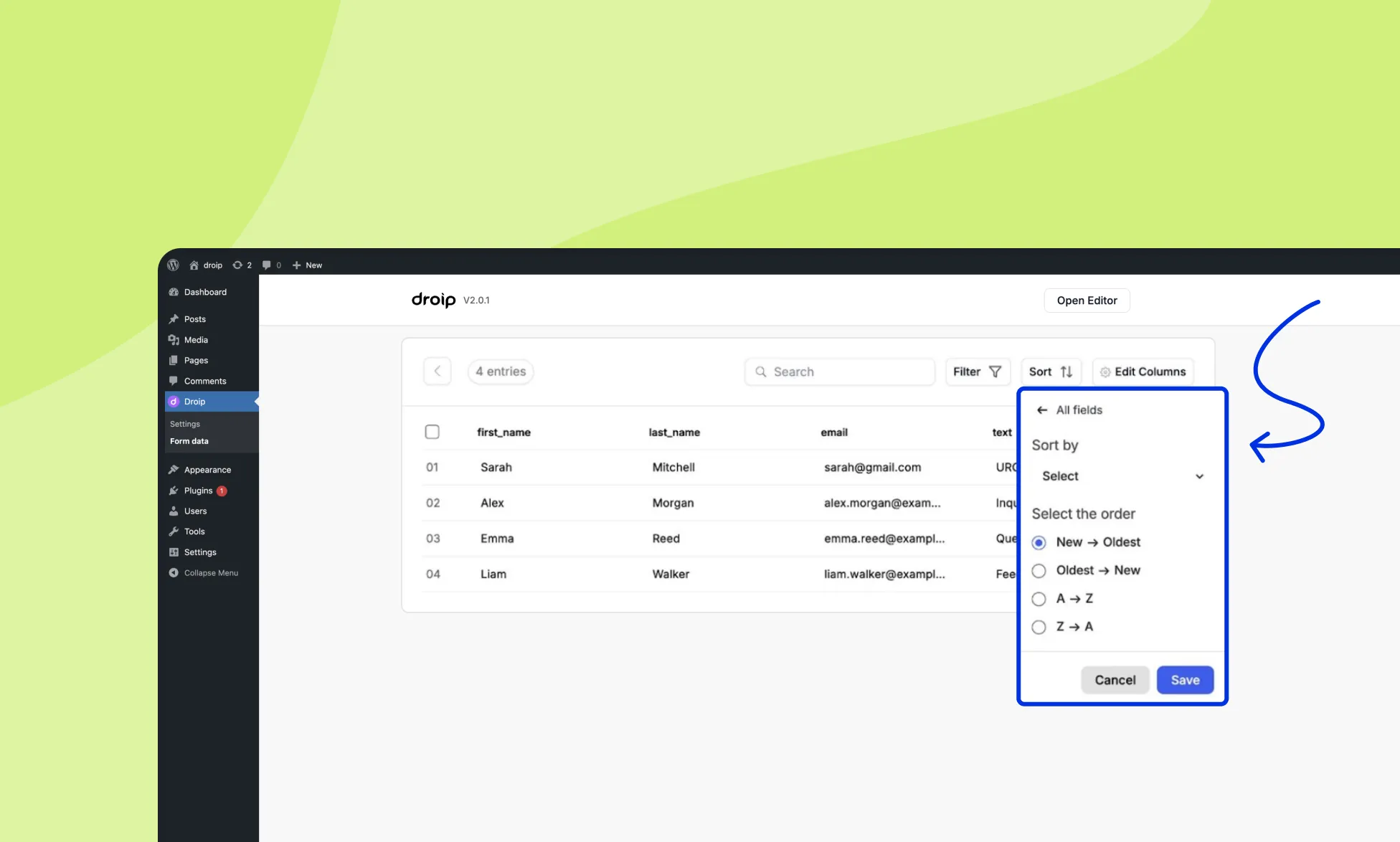Image resolution: width=1400 pixels, height=842 pixels.
Task: Click the Comments icon in sidebar
Action: [174, 381]
